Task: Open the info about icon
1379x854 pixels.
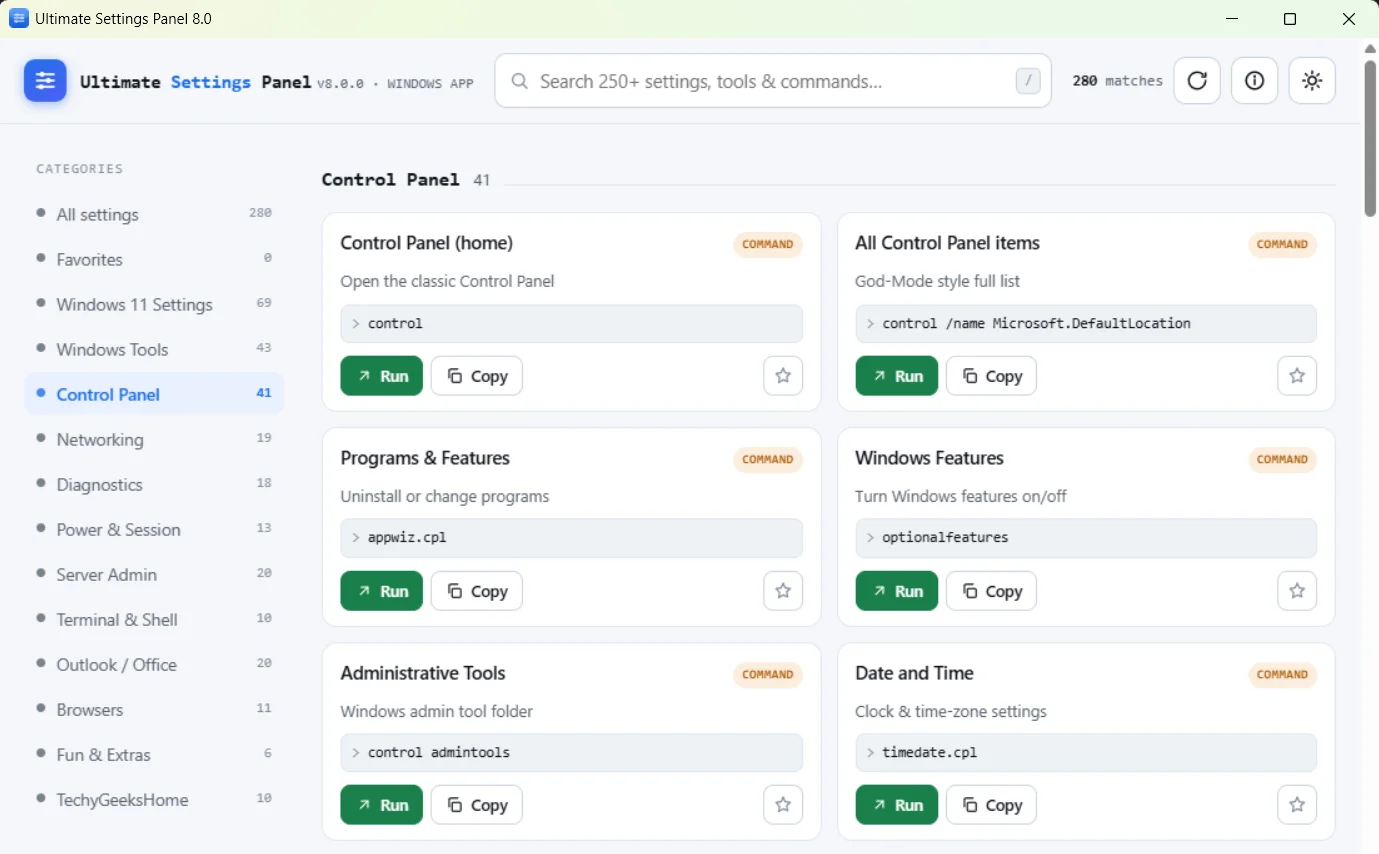Action: [x=1255, y=81]
